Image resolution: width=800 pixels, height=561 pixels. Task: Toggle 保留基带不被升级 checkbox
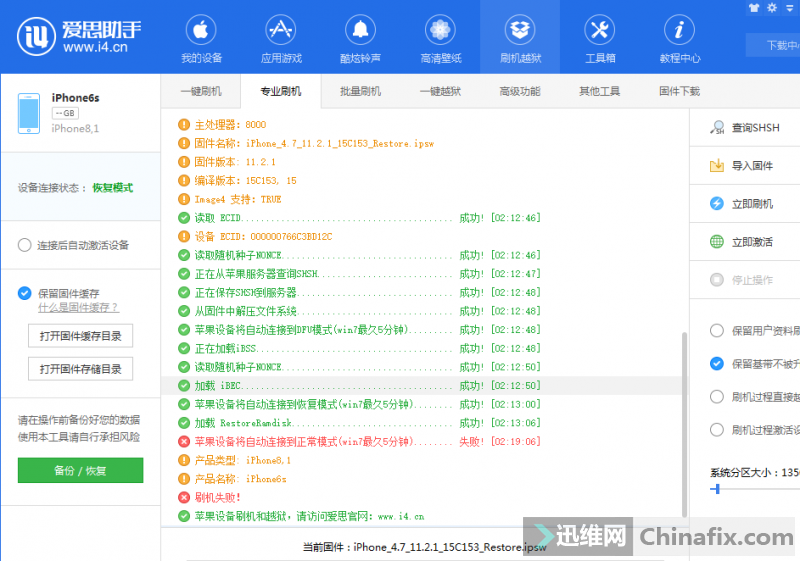coord(717,364)
